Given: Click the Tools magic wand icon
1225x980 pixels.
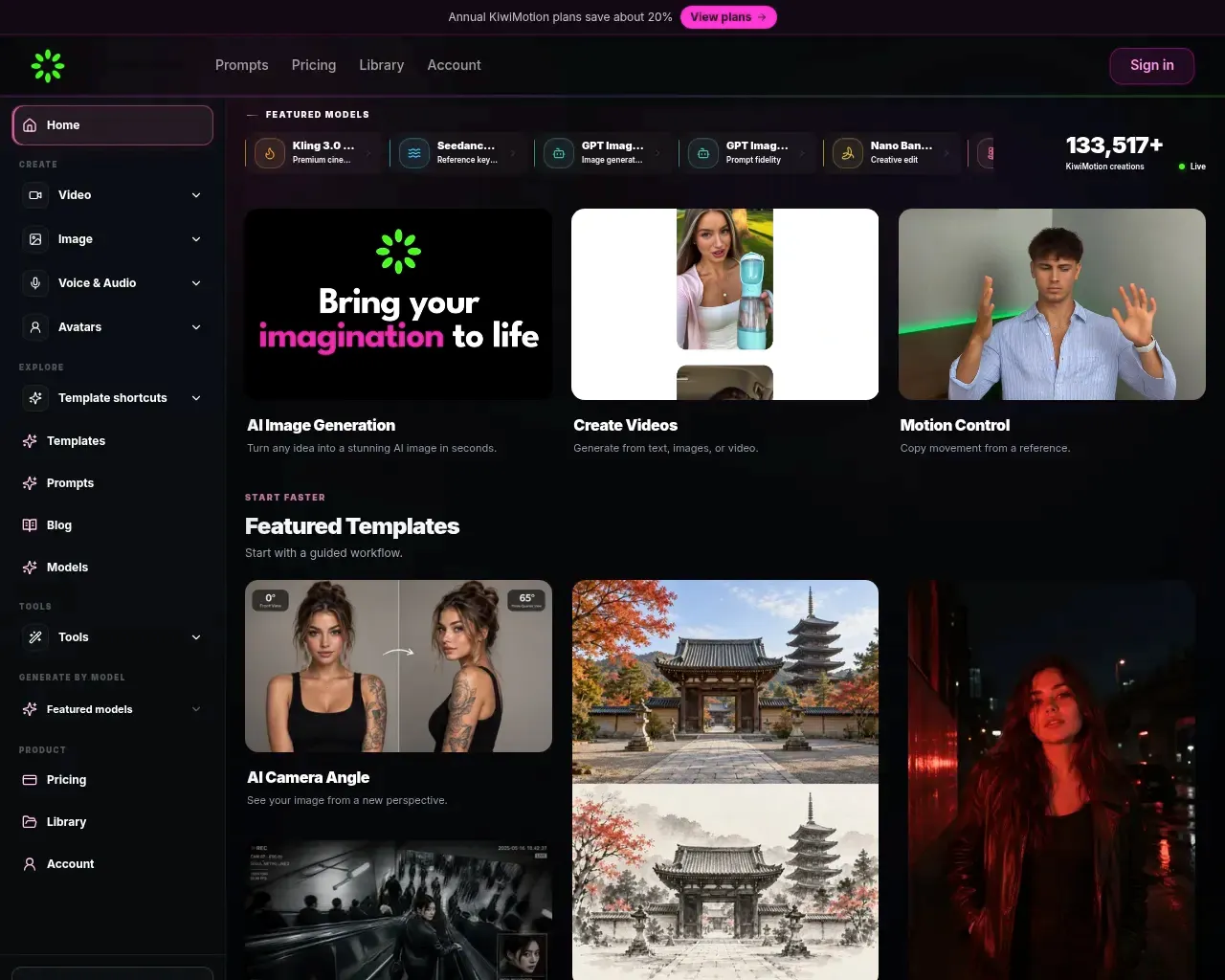Looking at the screenshot, I should click(x=35, y=637).
